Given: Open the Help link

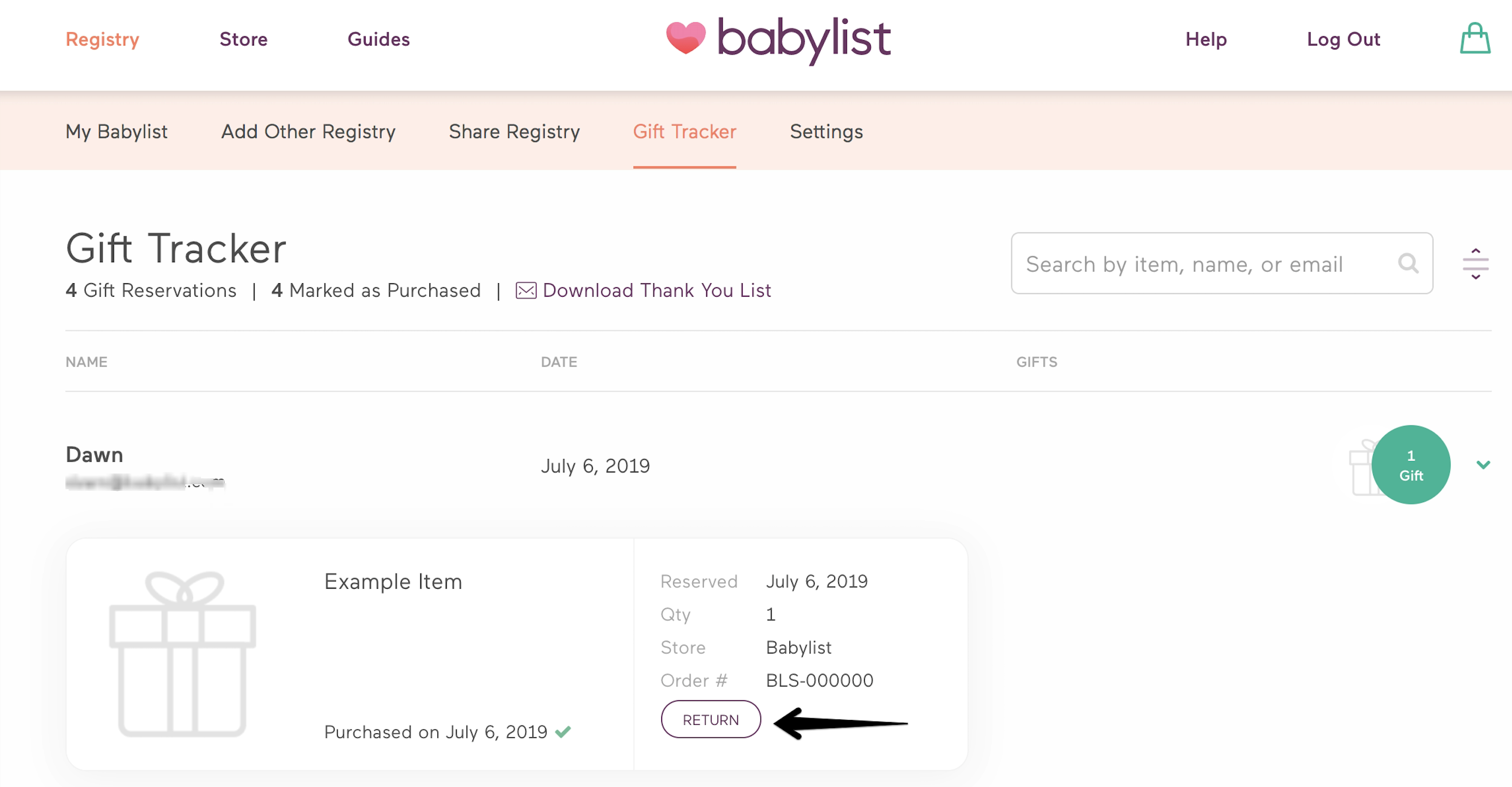Looking at the screenshot, I should point(1206,39).
